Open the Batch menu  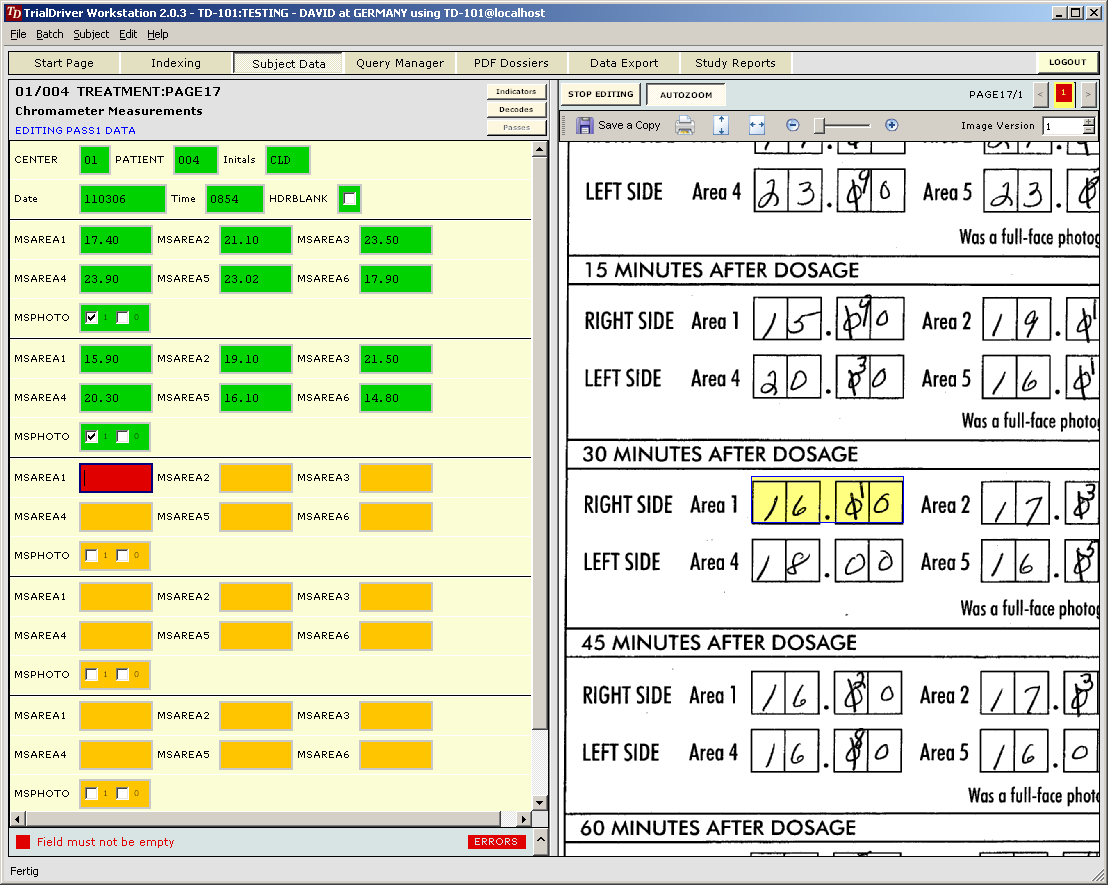49,34
